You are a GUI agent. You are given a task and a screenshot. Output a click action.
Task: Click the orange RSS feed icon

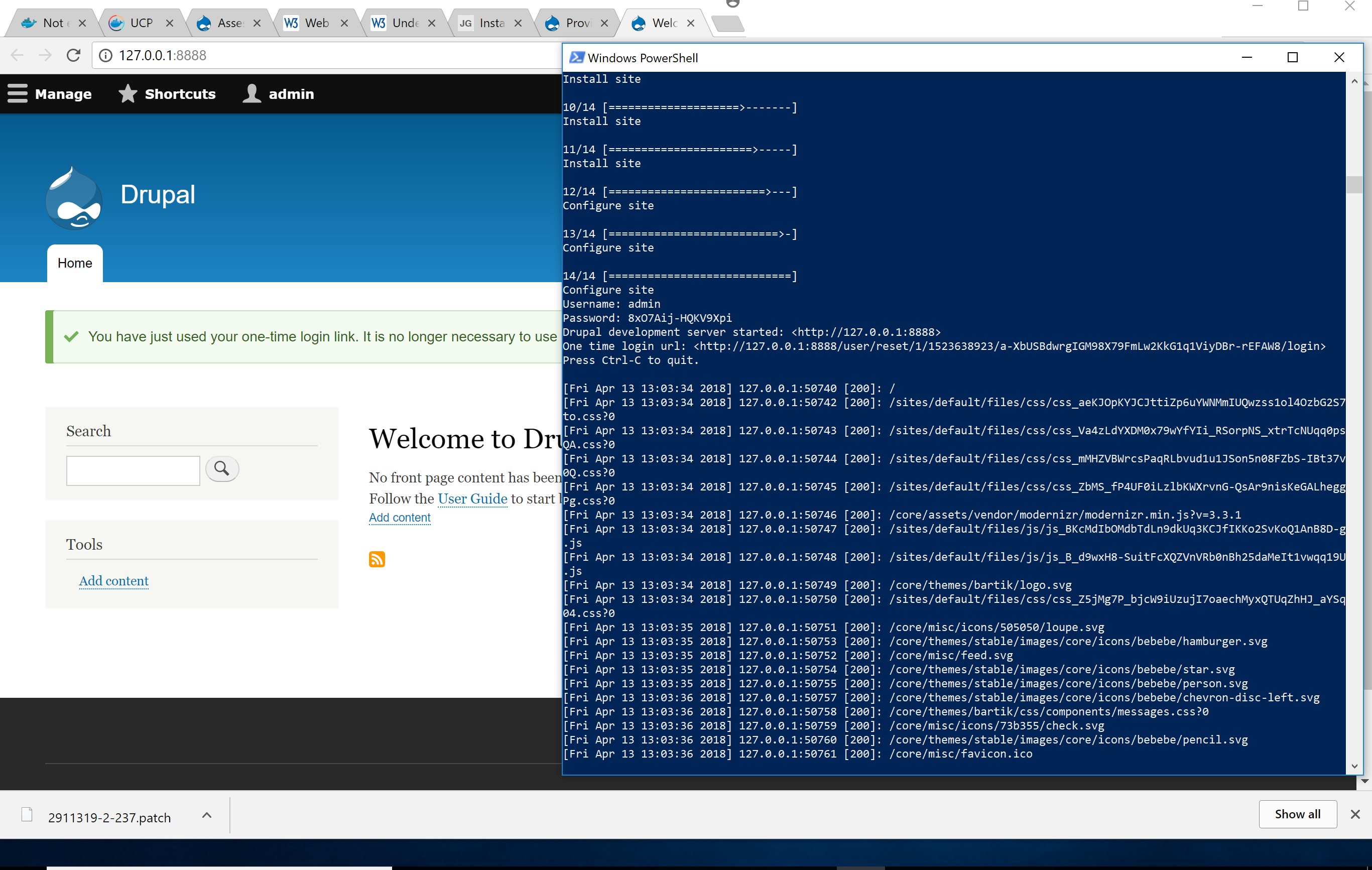377,559
